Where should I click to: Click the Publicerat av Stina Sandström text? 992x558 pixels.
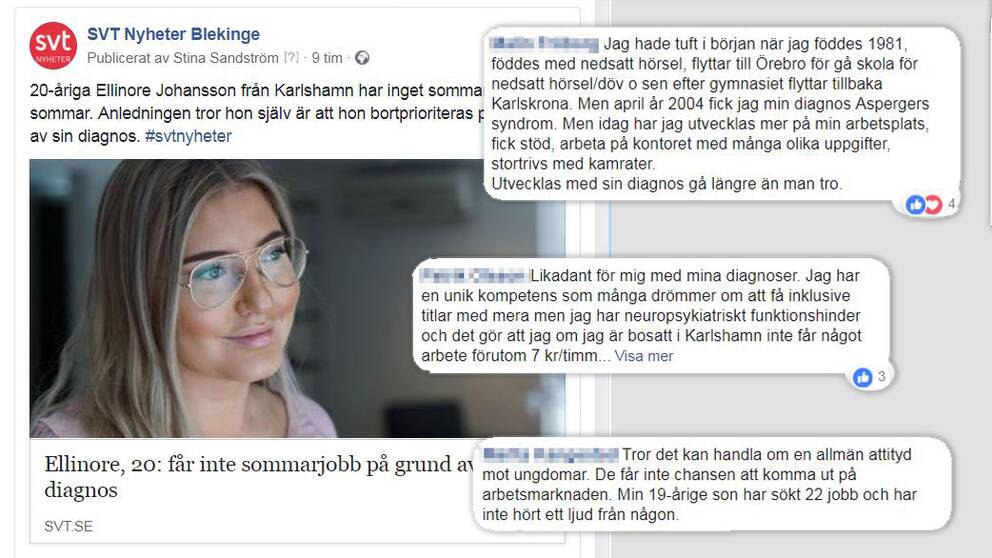(183, 58)
